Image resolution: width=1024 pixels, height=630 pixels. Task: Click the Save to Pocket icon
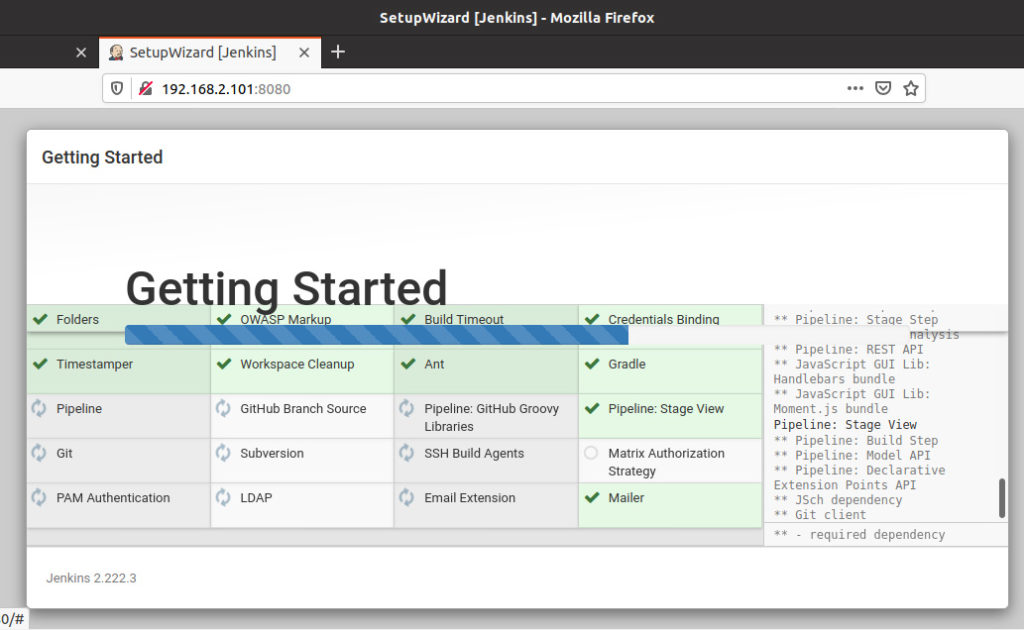[883, 88]
